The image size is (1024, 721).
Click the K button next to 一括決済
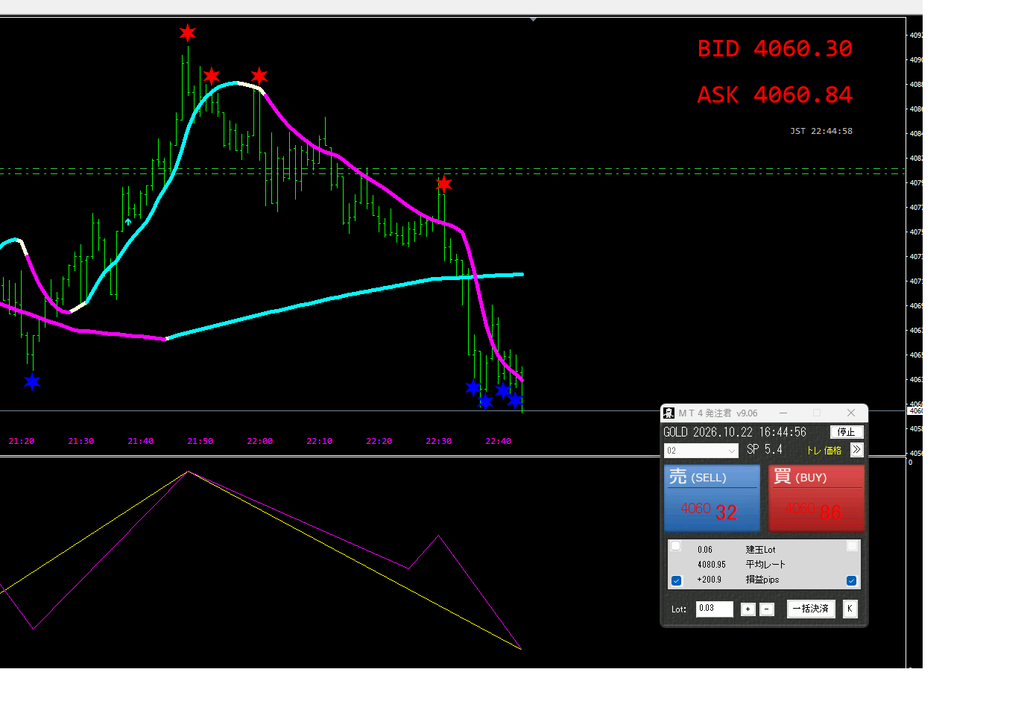point(850,609)
